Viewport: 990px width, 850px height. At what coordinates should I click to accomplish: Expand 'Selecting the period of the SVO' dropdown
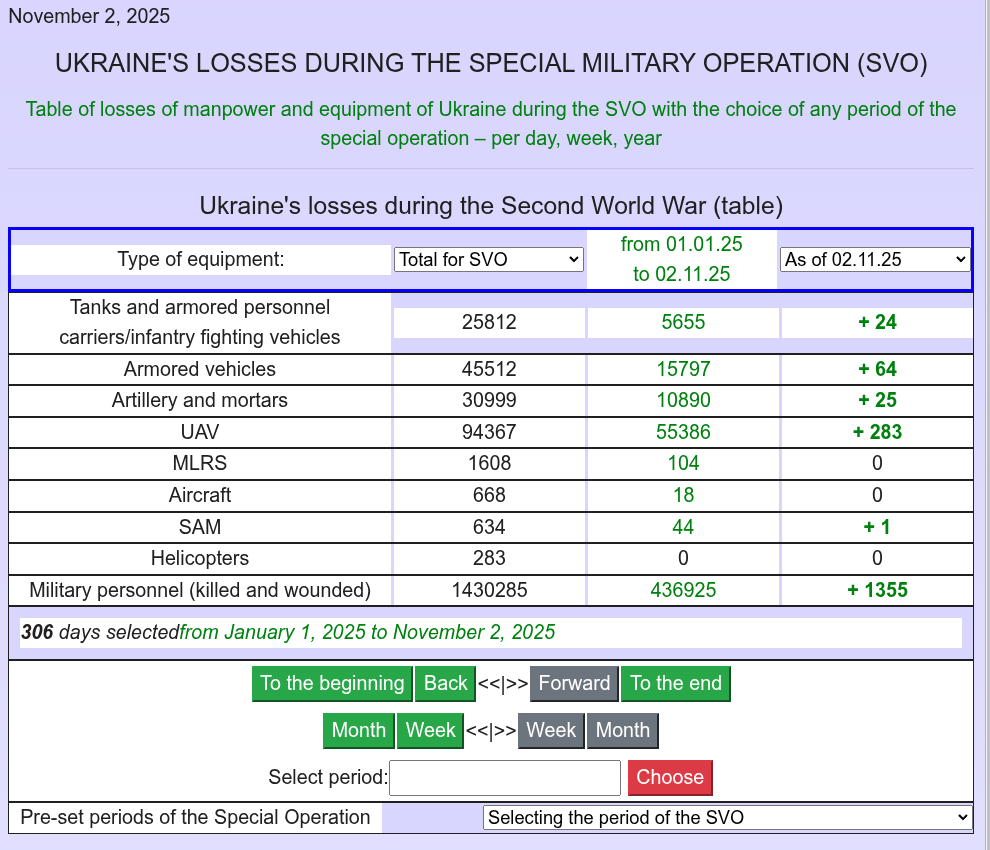[727, 817]
